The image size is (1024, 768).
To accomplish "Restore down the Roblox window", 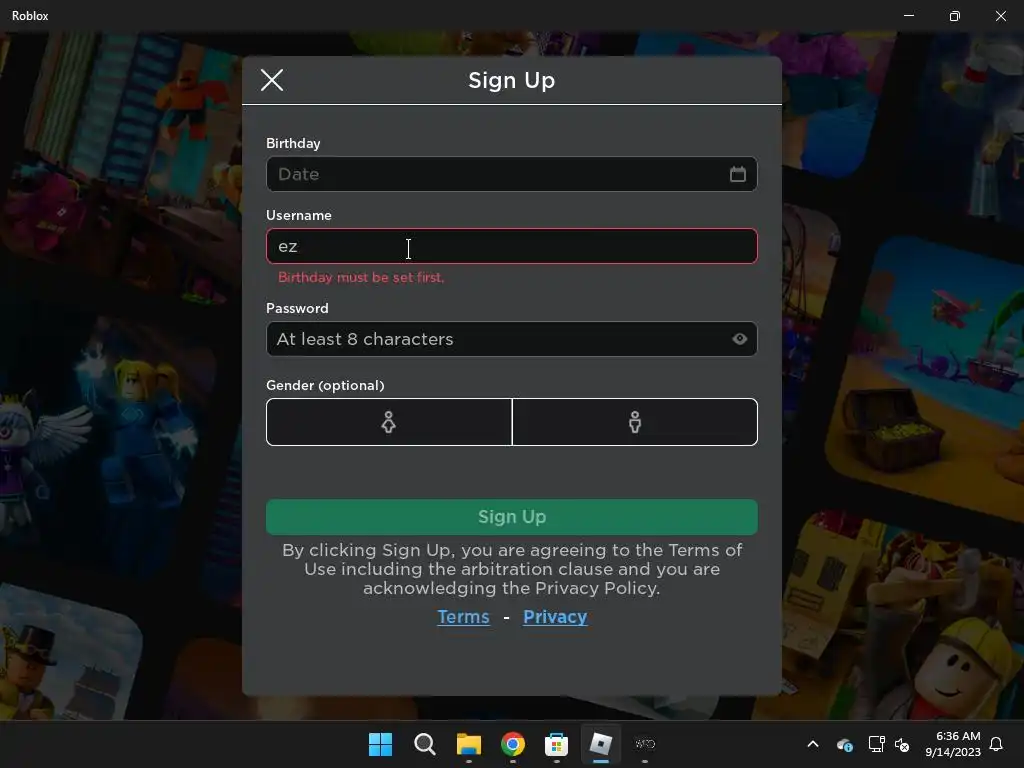I will tap(955, 16).
